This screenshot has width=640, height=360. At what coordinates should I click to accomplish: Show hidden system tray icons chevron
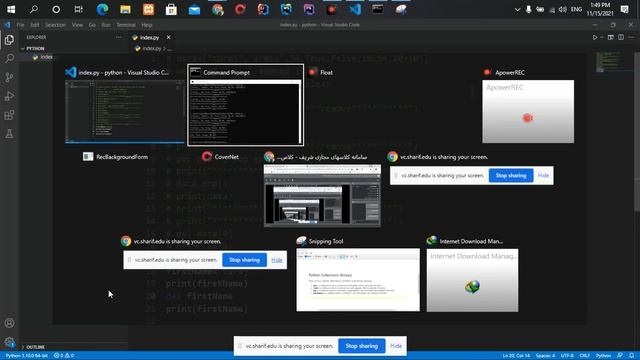tap(517, 9)
